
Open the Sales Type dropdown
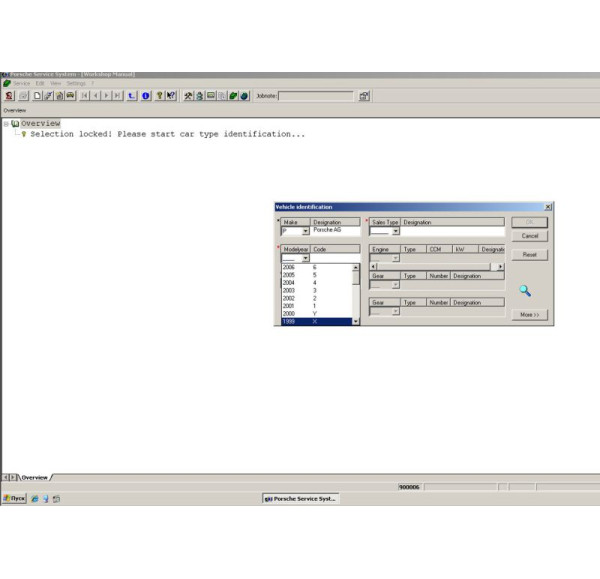tap(395, 231)
